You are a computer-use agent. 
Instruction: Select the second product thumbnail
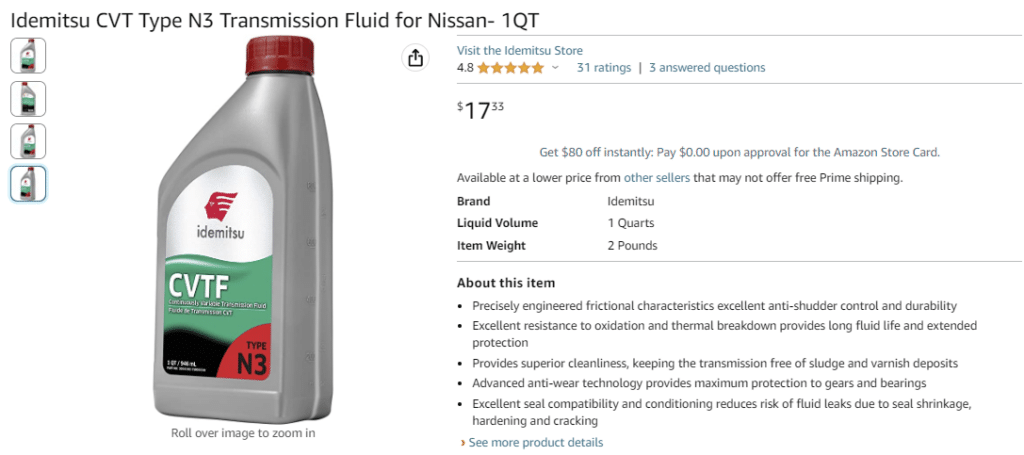click(x=29, y=99)
